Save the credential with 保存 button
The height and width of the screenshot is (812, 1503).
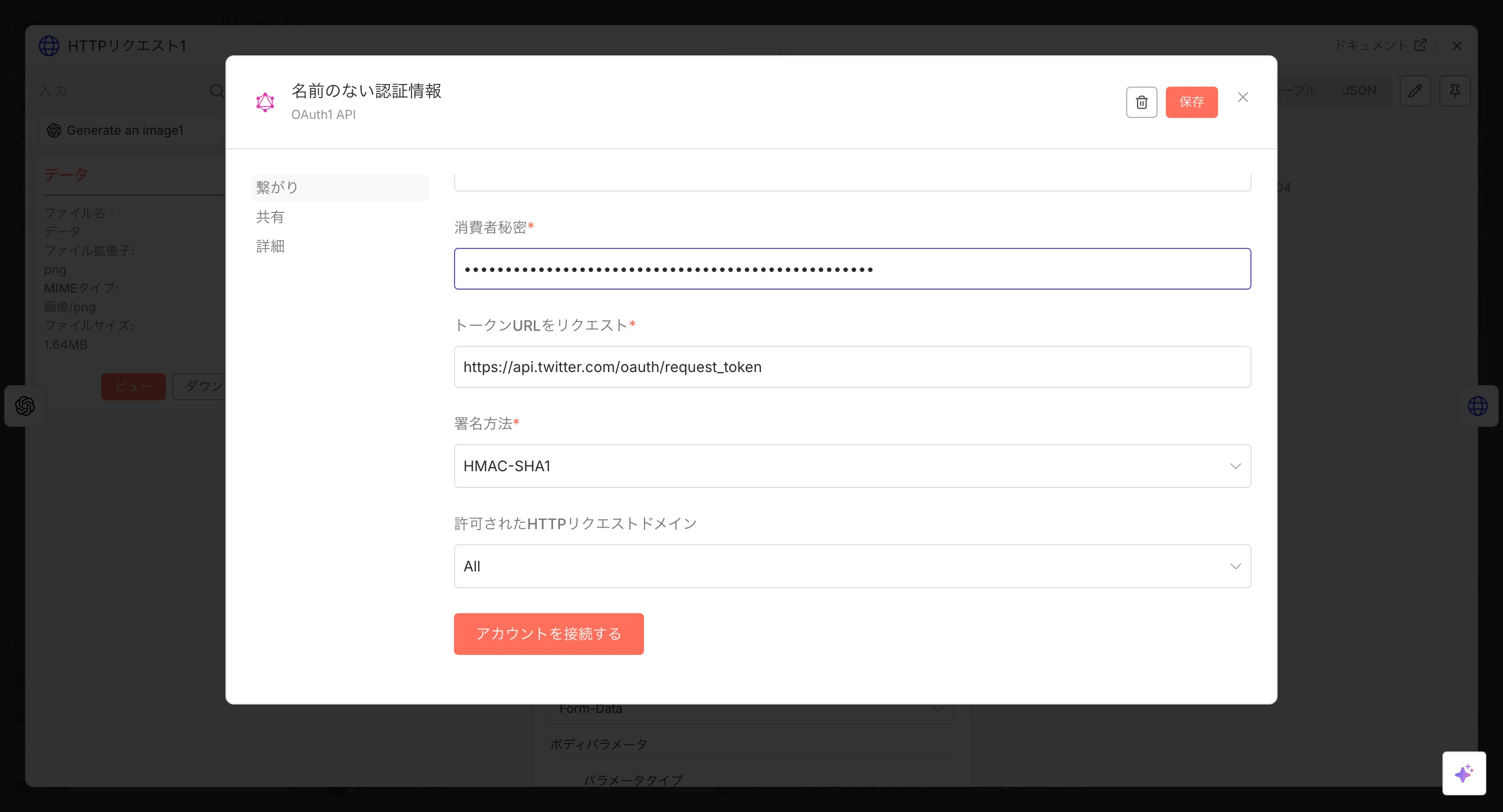pyautogui.click(x=1191, y=102)
